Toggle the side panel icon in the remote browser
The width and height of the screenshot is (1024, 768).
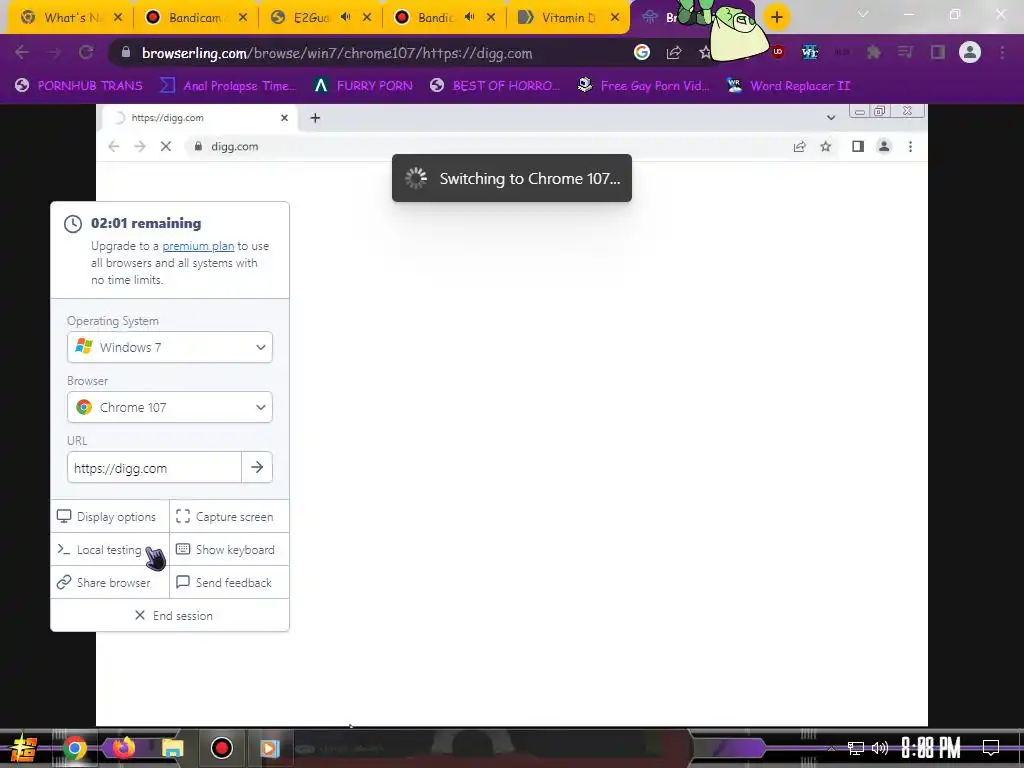[x=858, y=146]
